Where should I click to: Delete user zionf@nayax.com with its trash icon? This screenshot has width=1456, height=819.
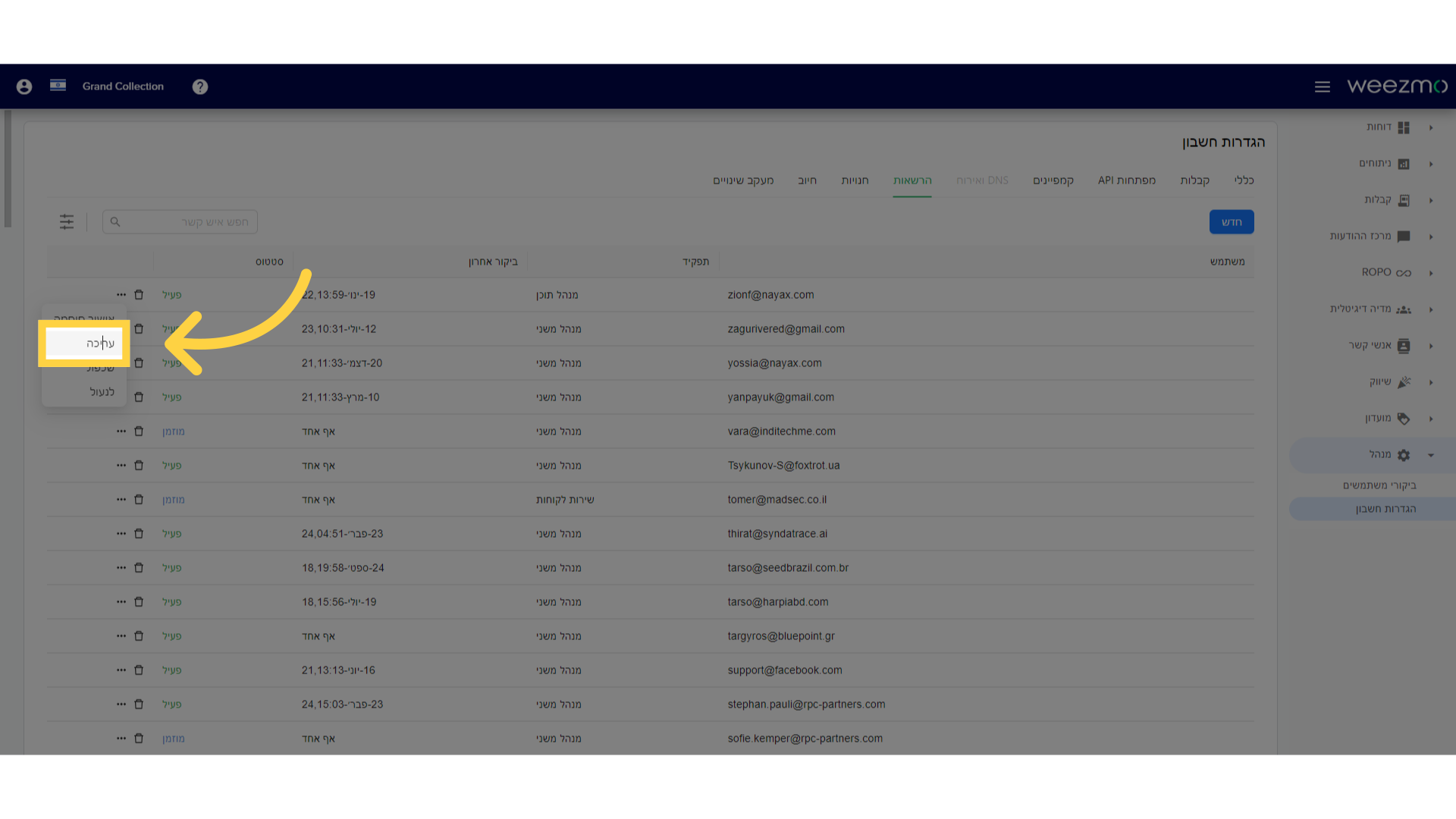point(139,294)
